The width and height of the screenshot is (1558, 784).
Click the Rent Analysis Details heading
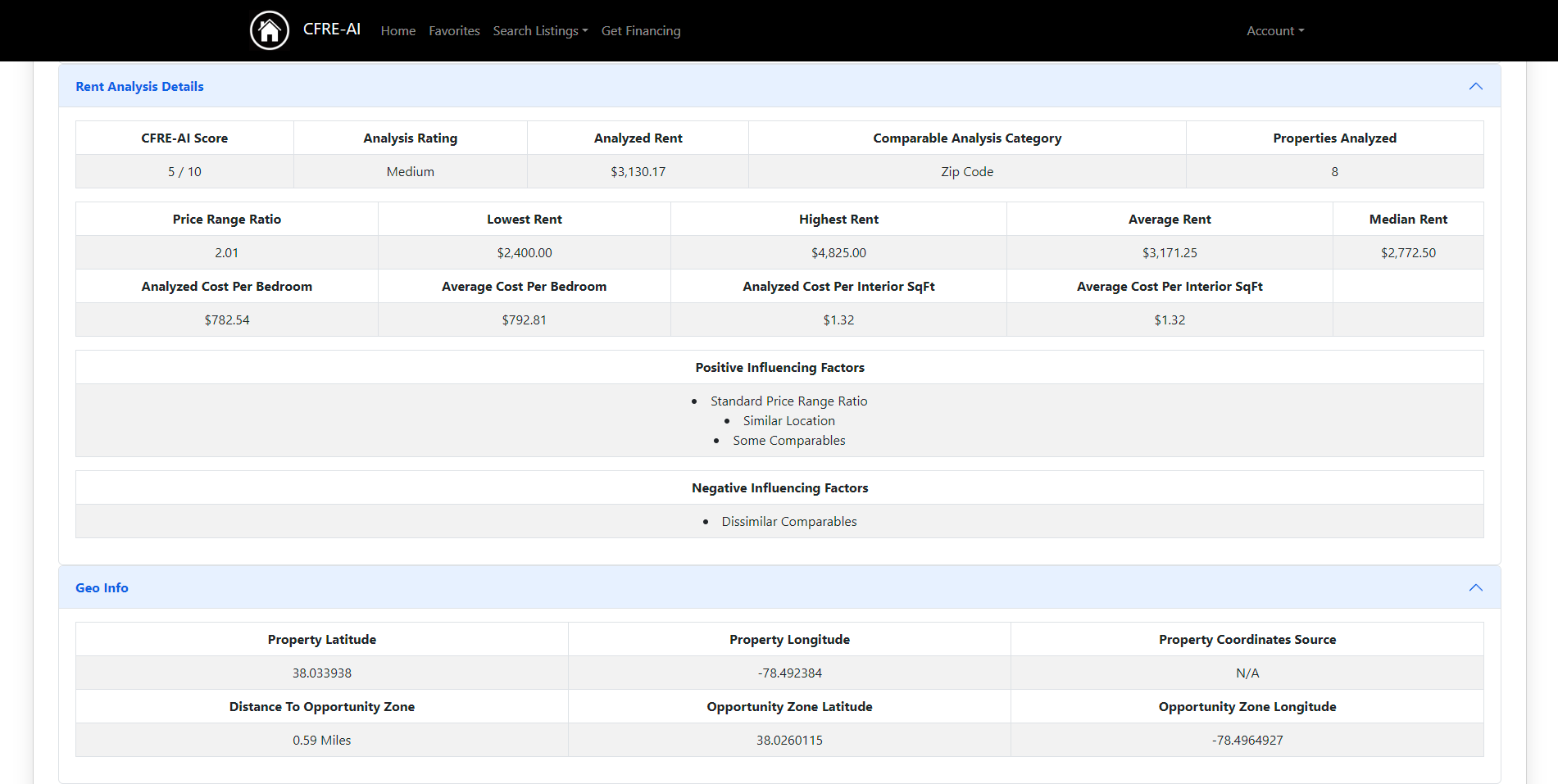pos(139,86)
